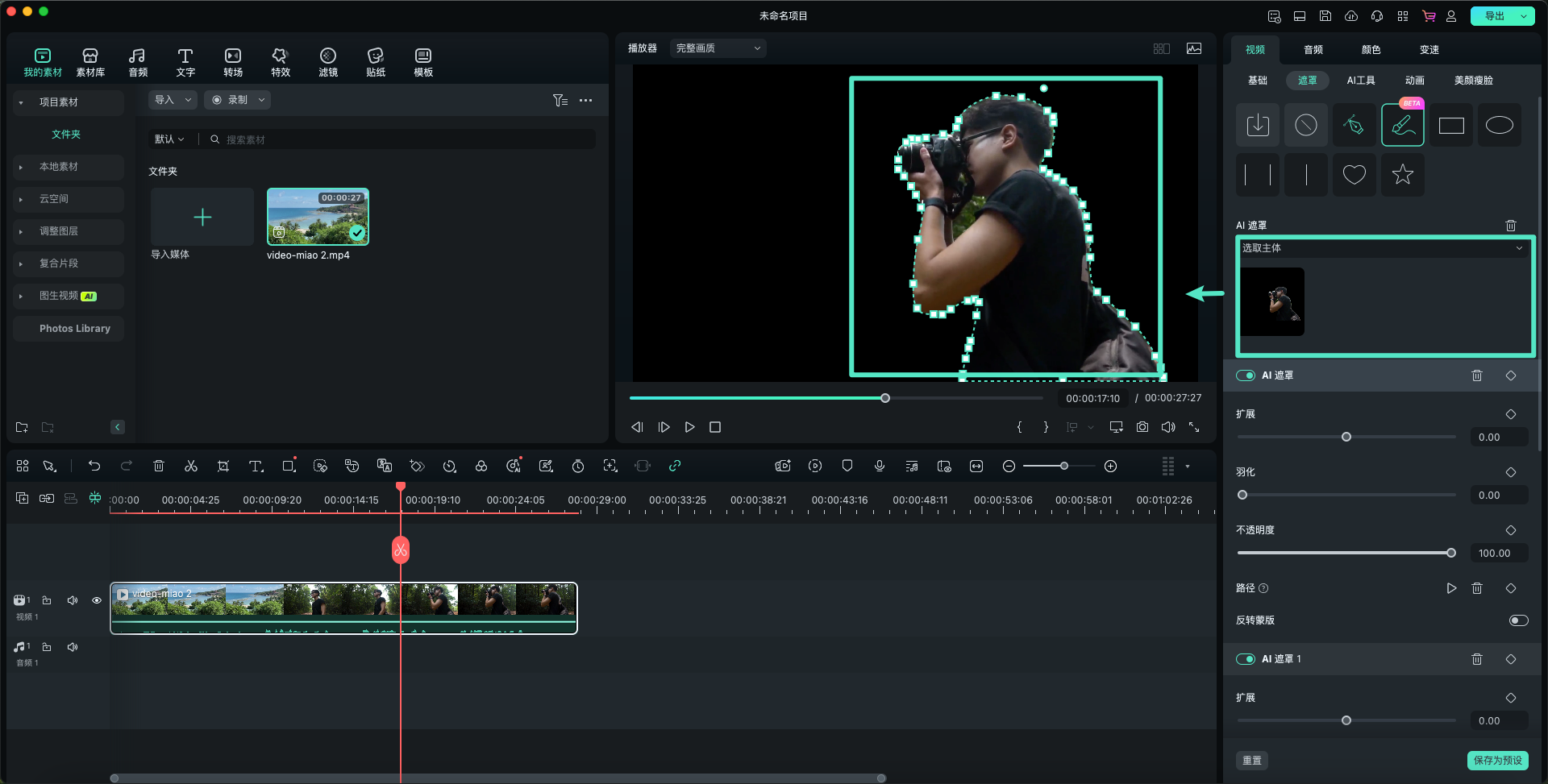
Task: Choose the ellipse mask shape
Action: tap(1499, 126)
